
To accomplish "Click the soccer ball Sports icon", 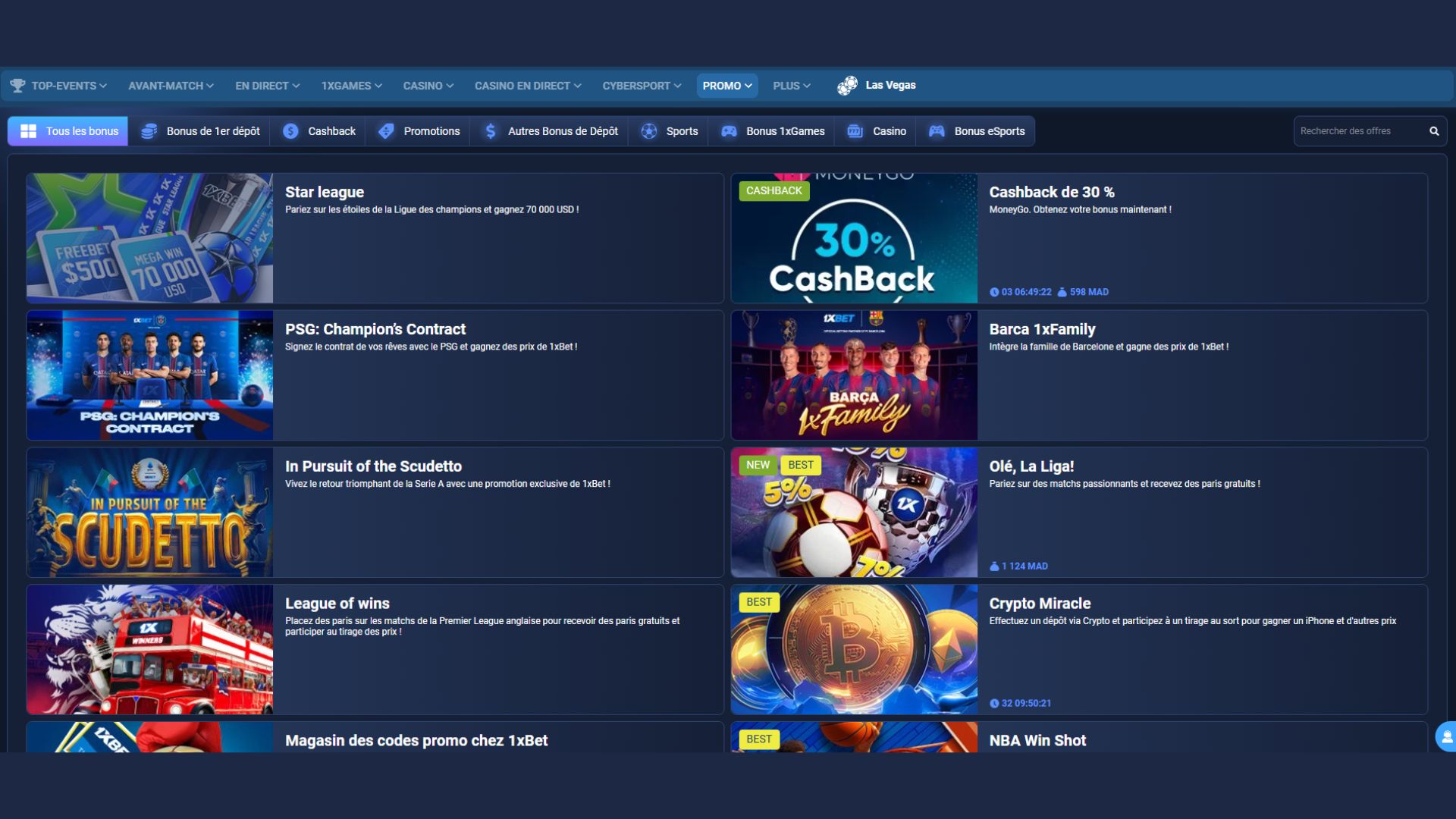I will 649,131.
